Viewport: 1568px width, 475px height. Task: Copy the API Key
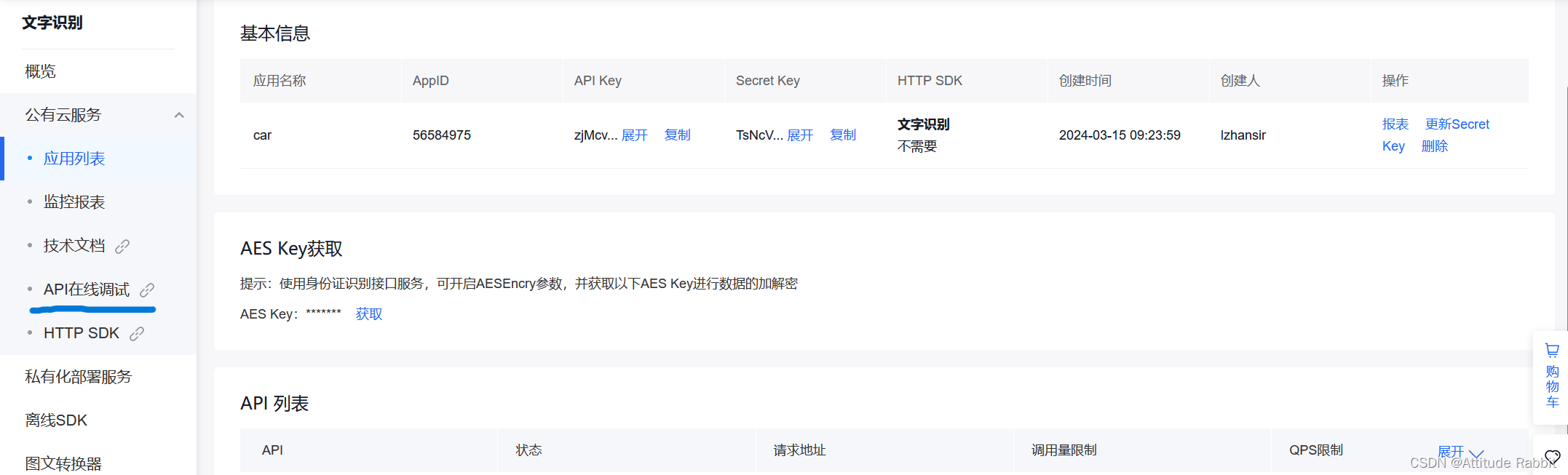677,135
